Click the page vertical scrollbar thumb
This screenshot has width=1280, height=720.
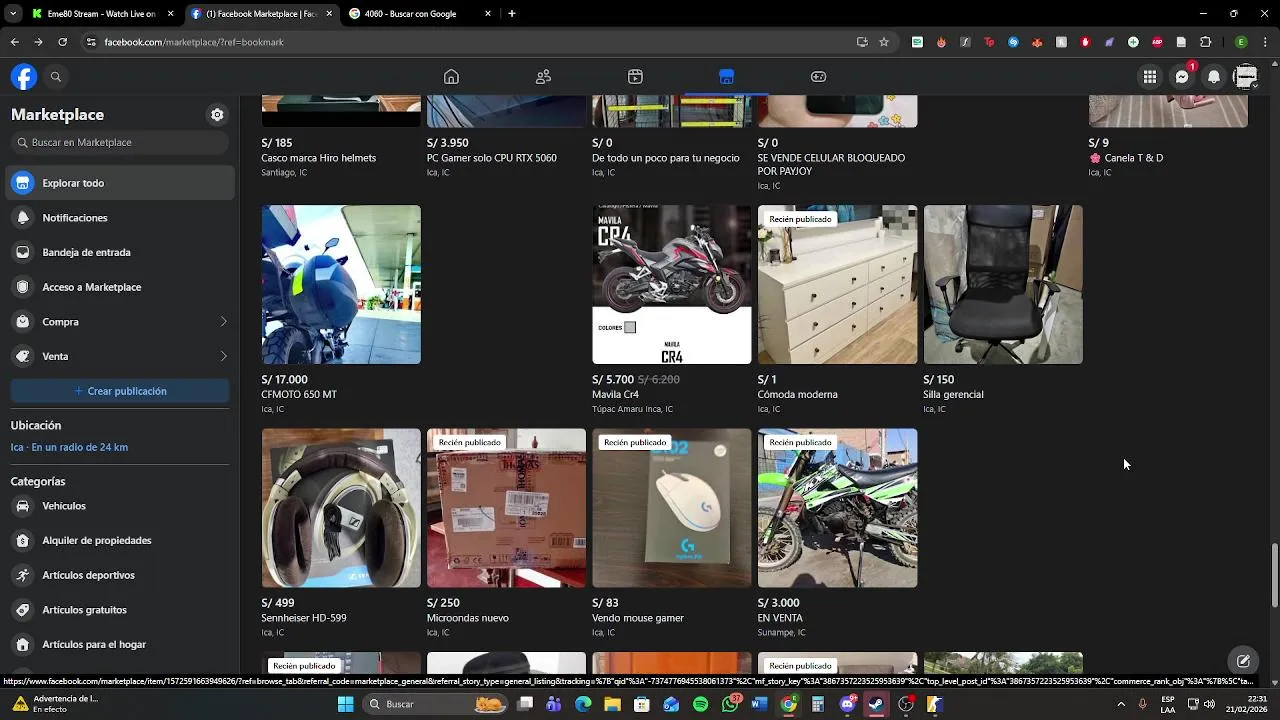pyautogui.click(x=1274, y=575)
